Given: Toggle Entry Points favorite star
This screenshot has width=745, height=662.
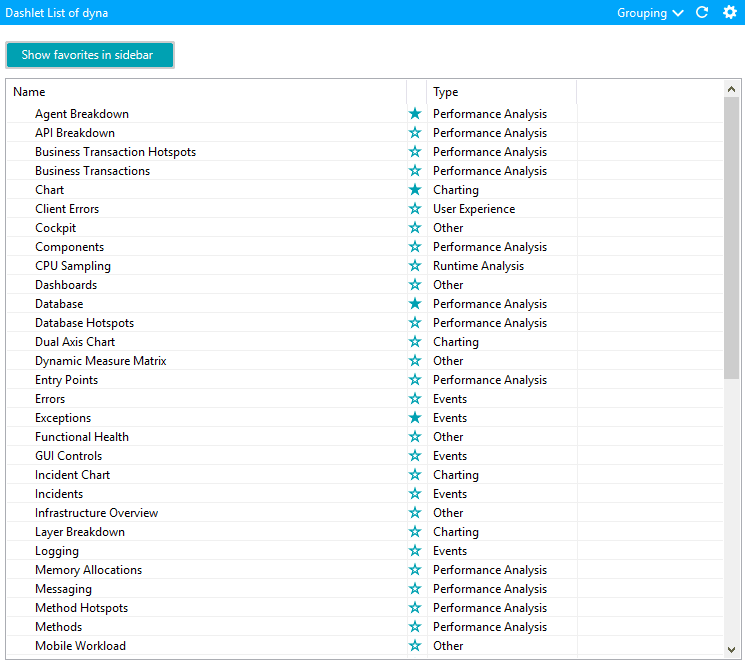Looking at the screenshot, I should [x=415, y=380].
